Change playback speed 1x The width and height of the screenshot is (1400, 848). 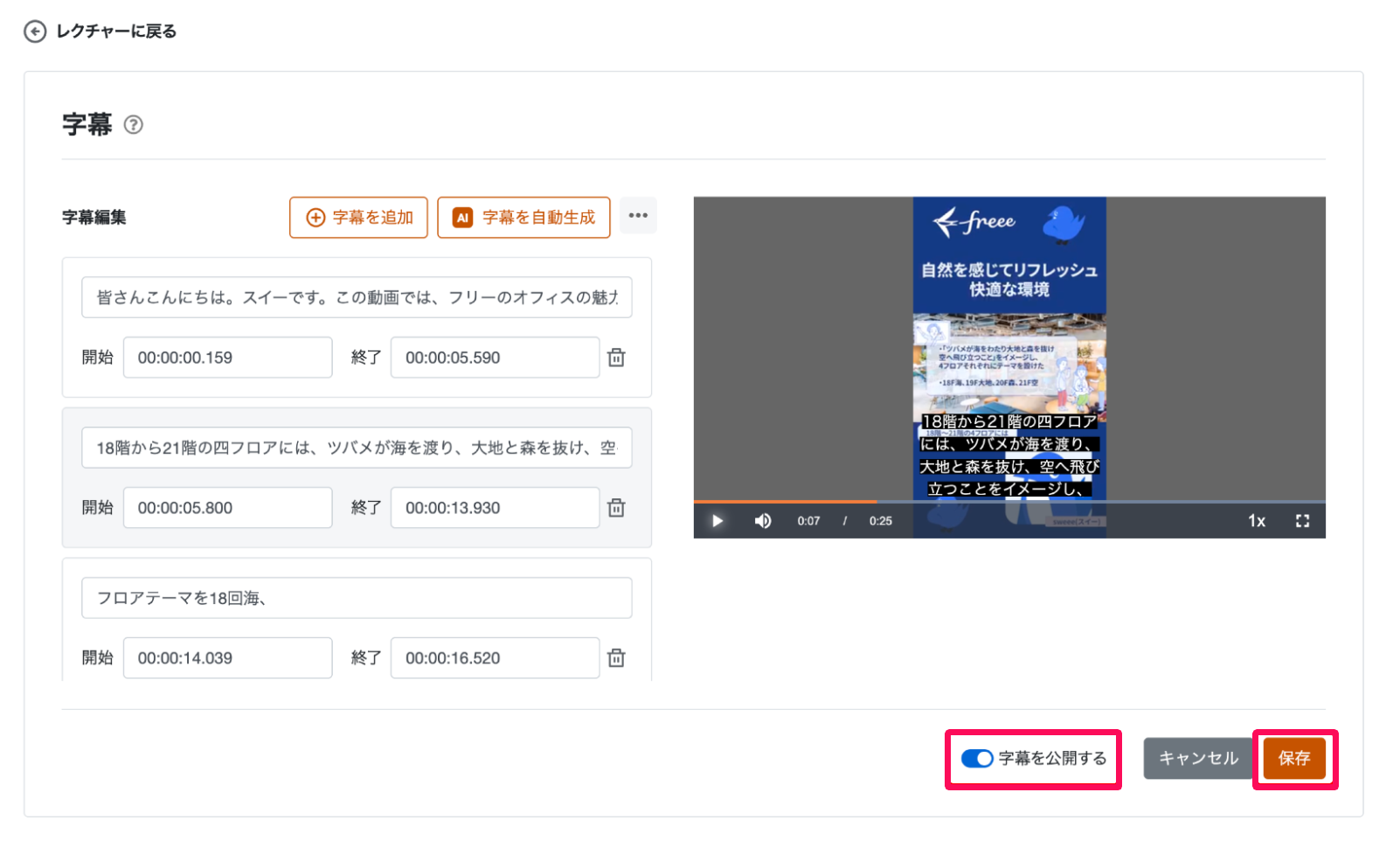(x=1257, y=521)
